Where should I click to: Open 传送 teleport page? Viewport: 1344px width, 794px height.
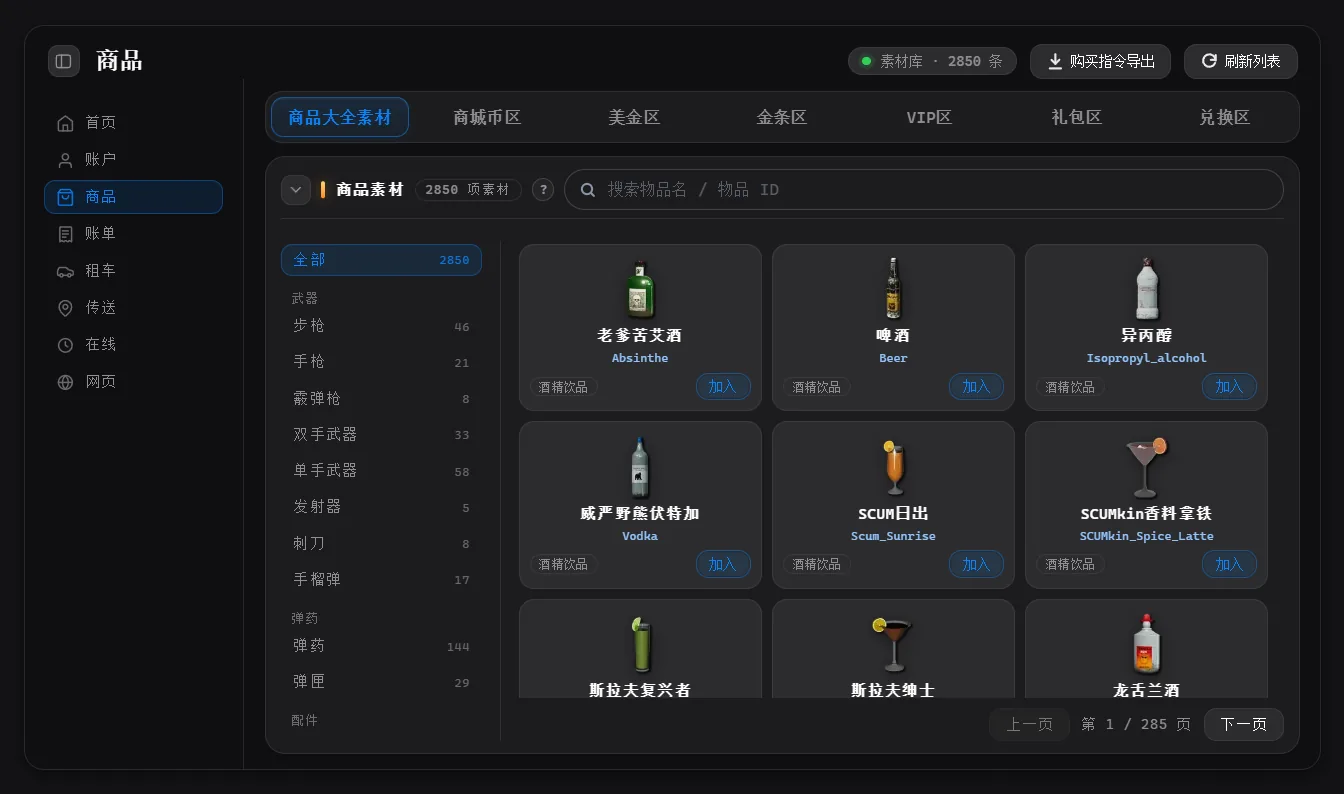[133, 308]
